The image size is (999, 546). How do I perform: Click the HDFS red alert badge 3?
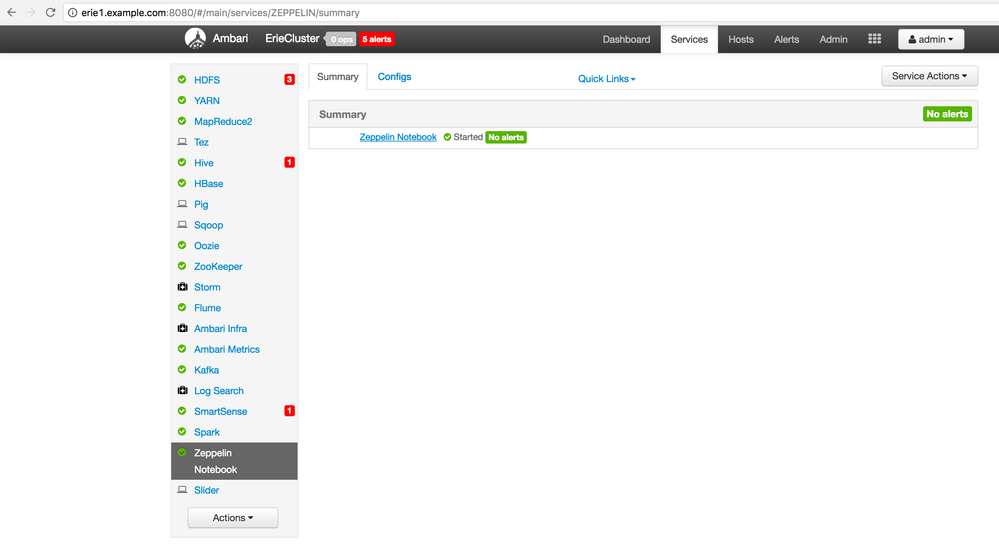[x=289, y=80]
